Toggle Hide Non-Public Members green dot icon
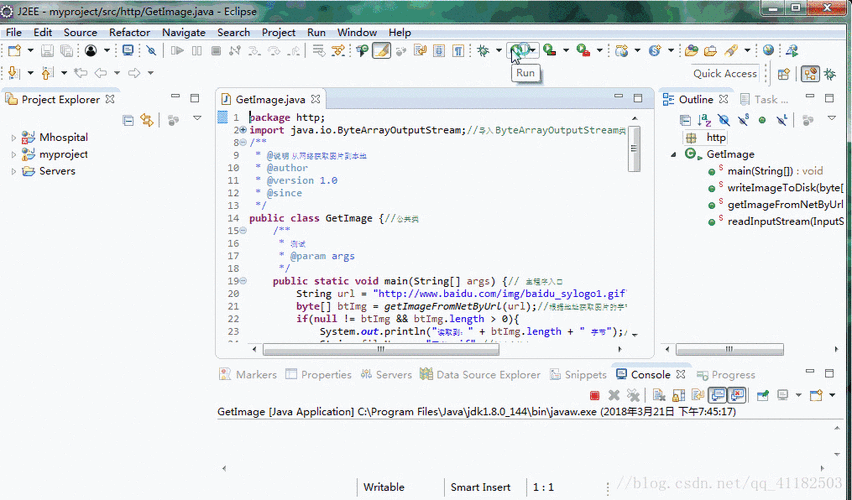Viewport: 852px width, 500px height. (762, 120)
